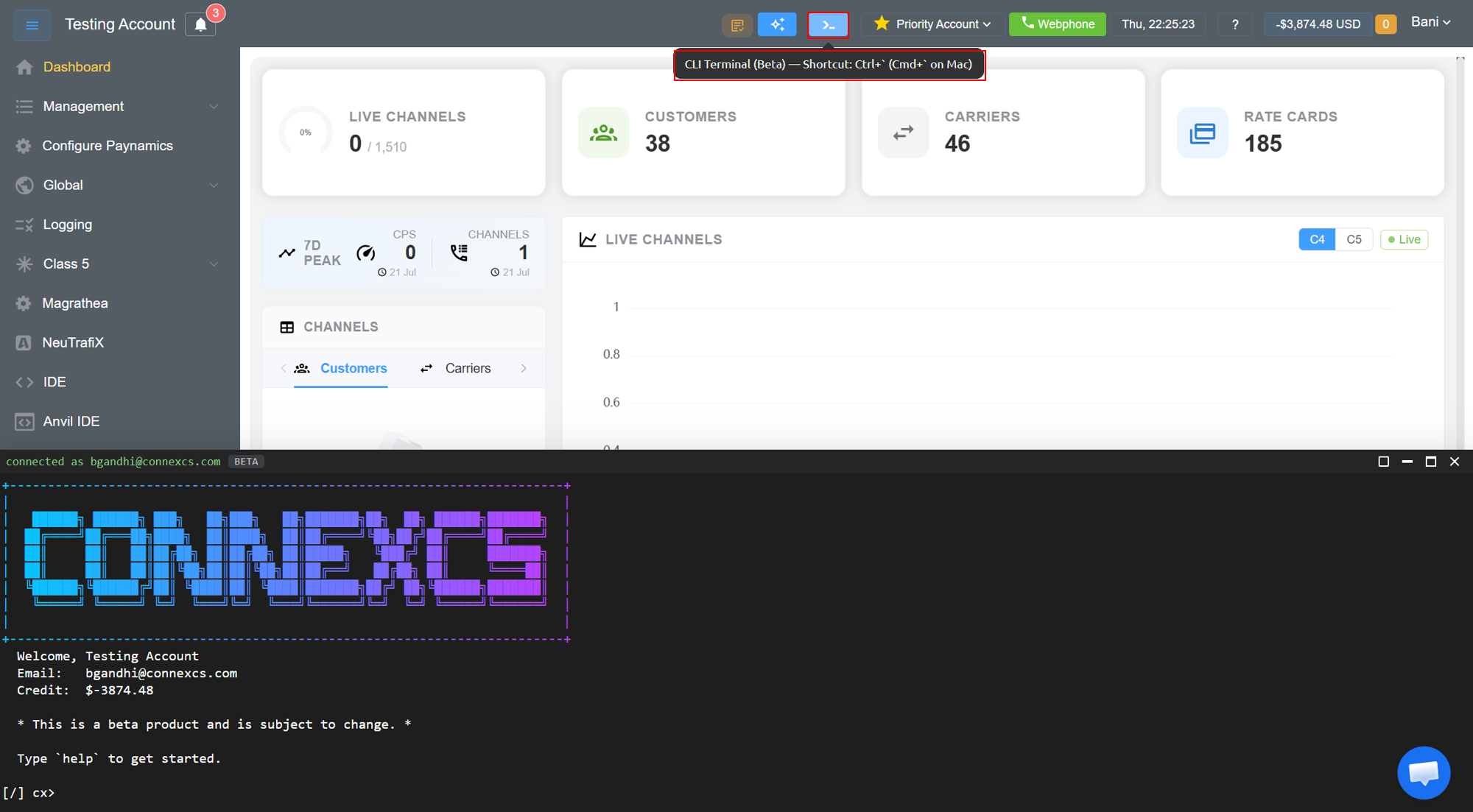Image resolution: width=1473 pixels, height=812 pixels.
Task: Select C5 on Live Channels chart
Action: [1354, 239]
